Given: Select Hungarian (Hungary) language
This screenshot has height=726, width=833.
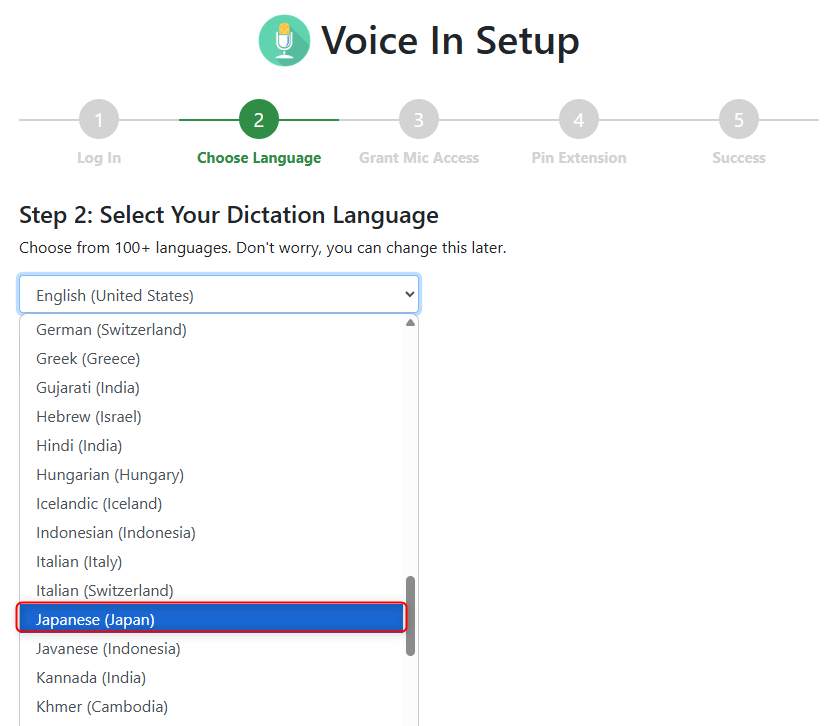Looking at the screenshot, I should pos(212,475).
